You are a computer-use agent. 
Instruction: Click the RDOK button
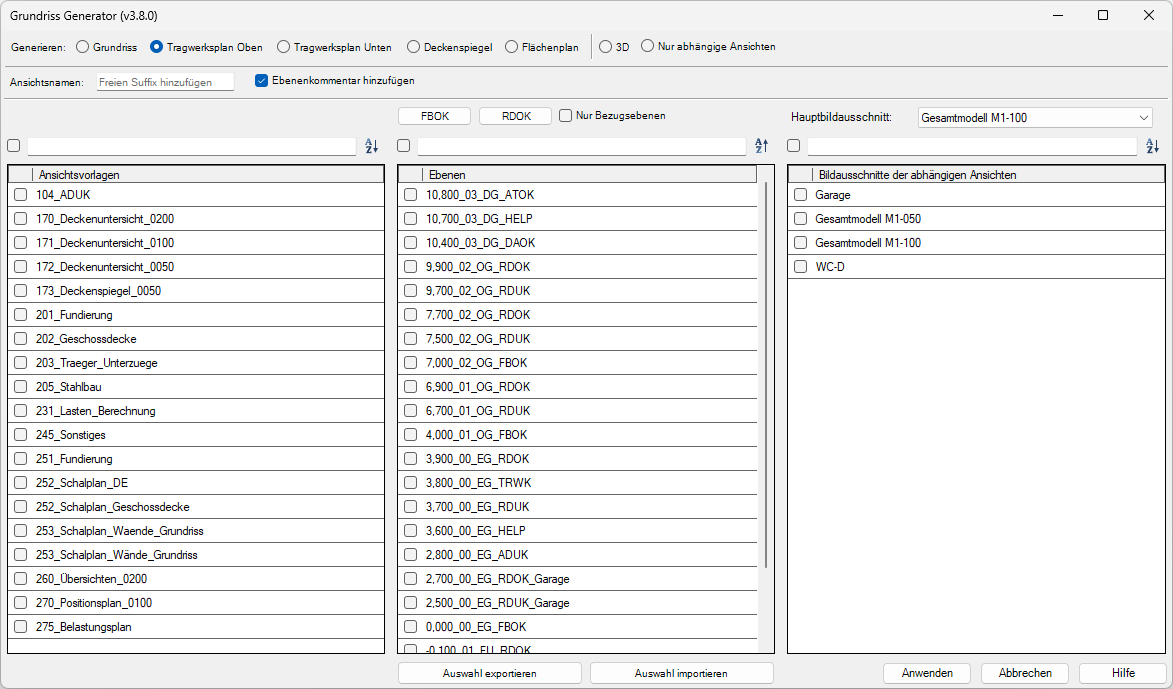tap(515, 115)
